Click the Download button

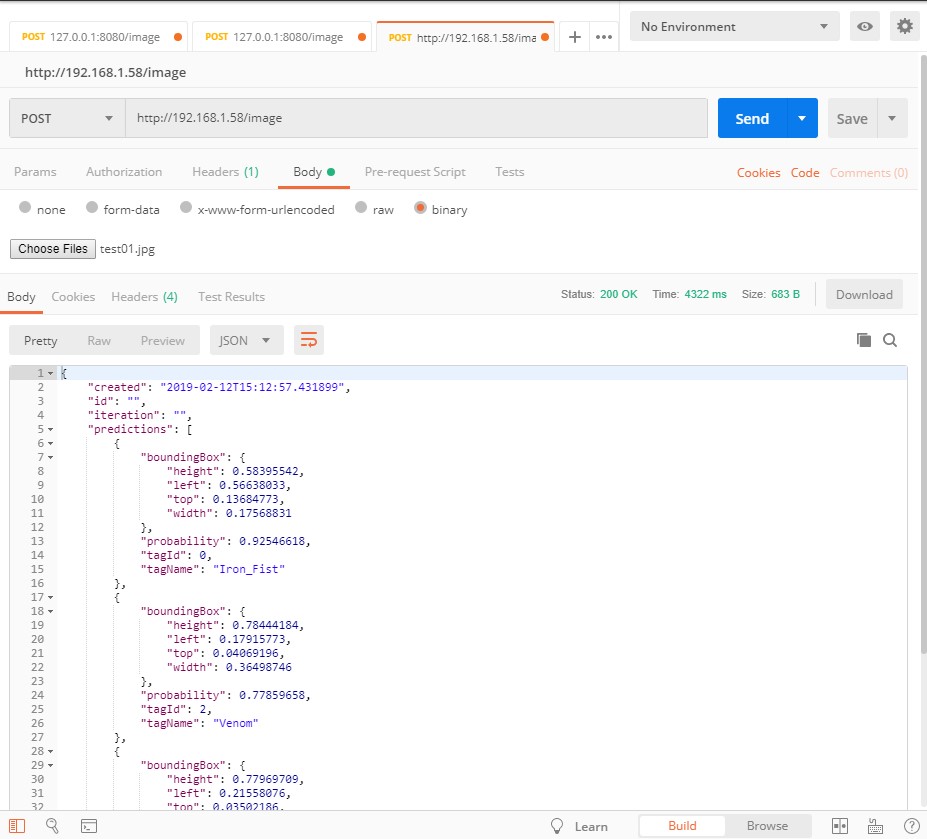click(863, 294)
